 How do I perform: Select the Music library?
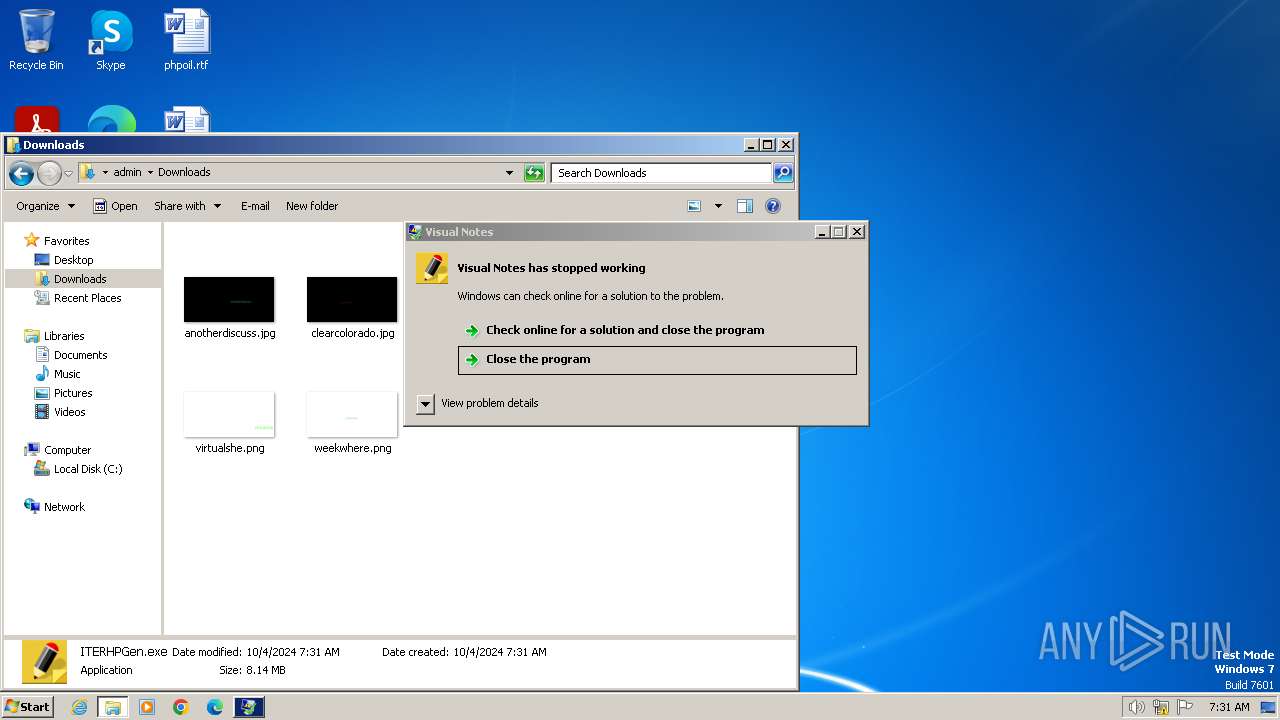pyautogui.click(x=58, y=374)
